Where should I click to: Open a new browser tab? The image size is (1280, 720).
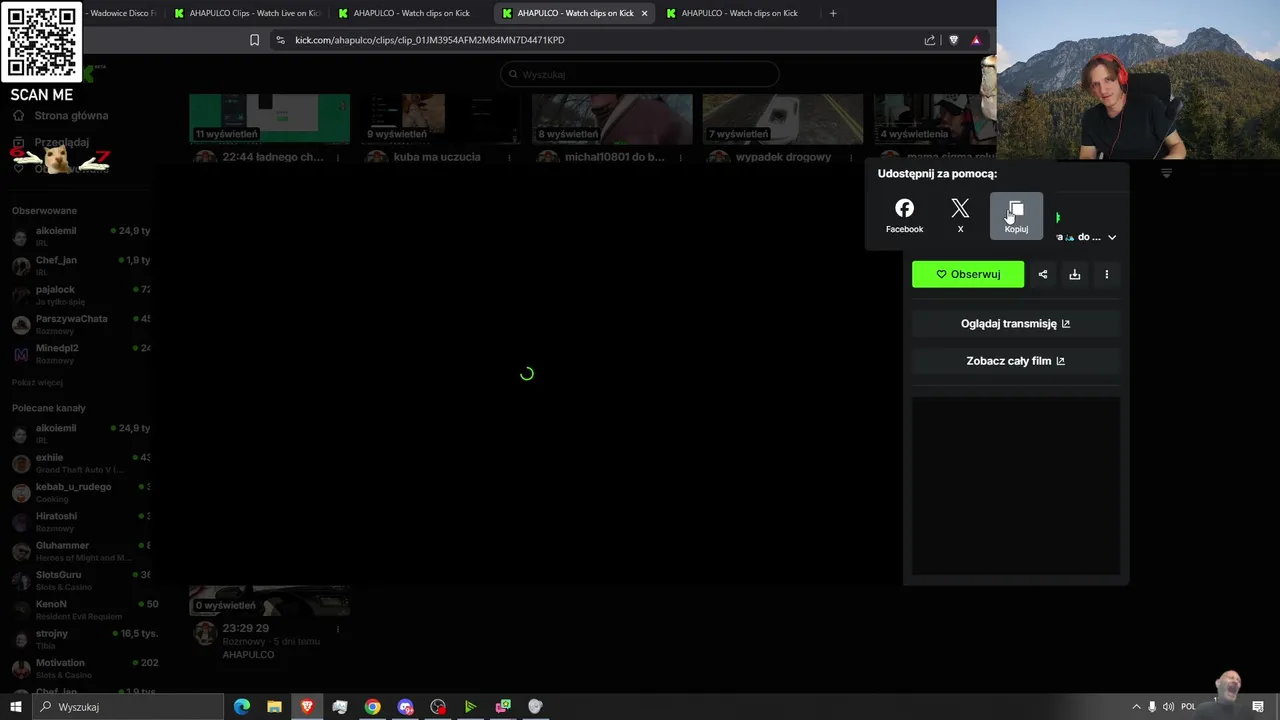click(x=833, y=13)
